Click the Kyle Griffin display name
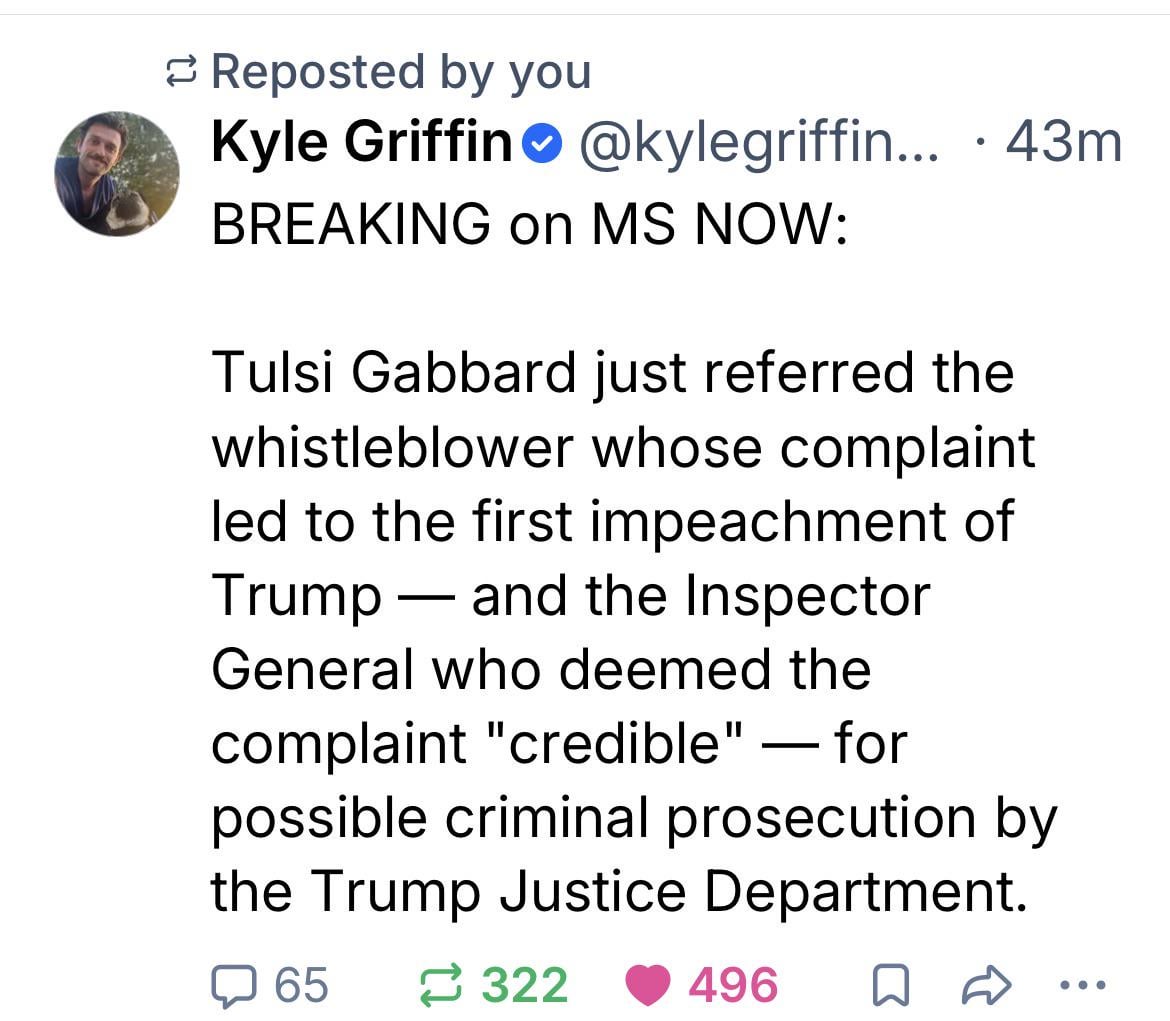 pos(362,144)
